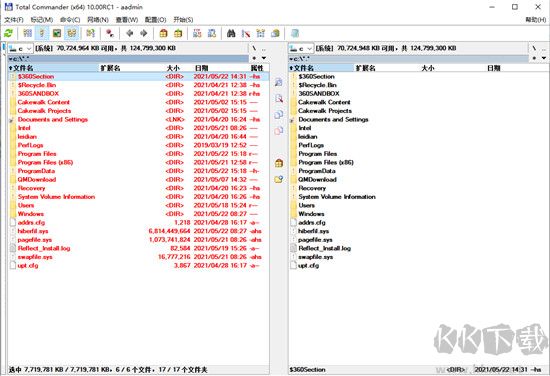This screenshot has width=550, height=376.
Task: Open the 文件(F) menu
Action: (14, 20)
